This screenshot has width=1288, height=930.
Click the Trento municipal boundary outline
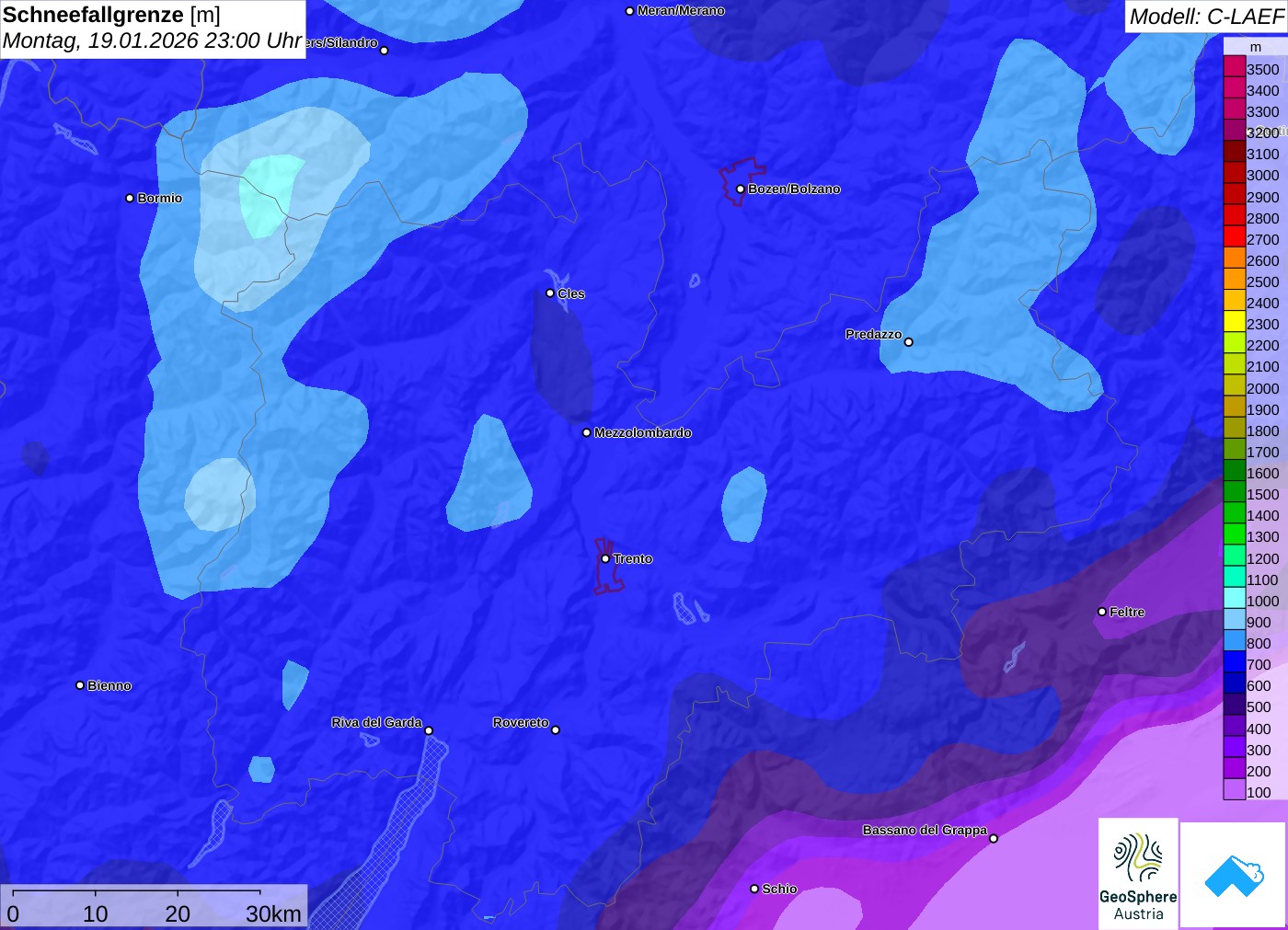tap(607, 566)
